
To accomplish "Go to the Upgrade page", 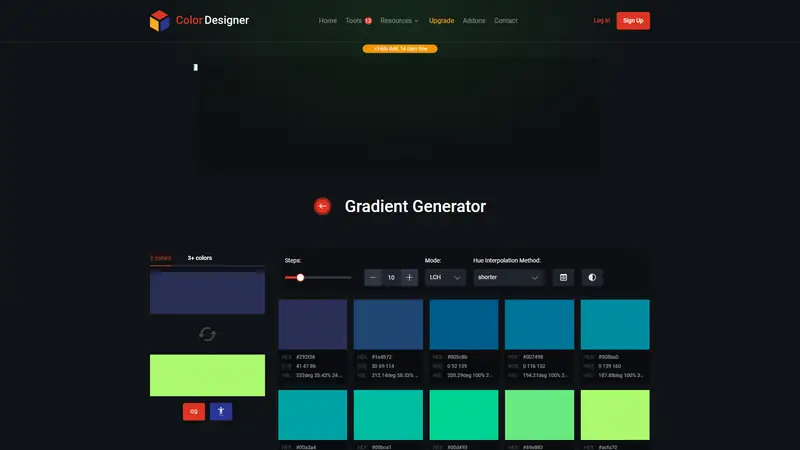I will coord(441,21).
